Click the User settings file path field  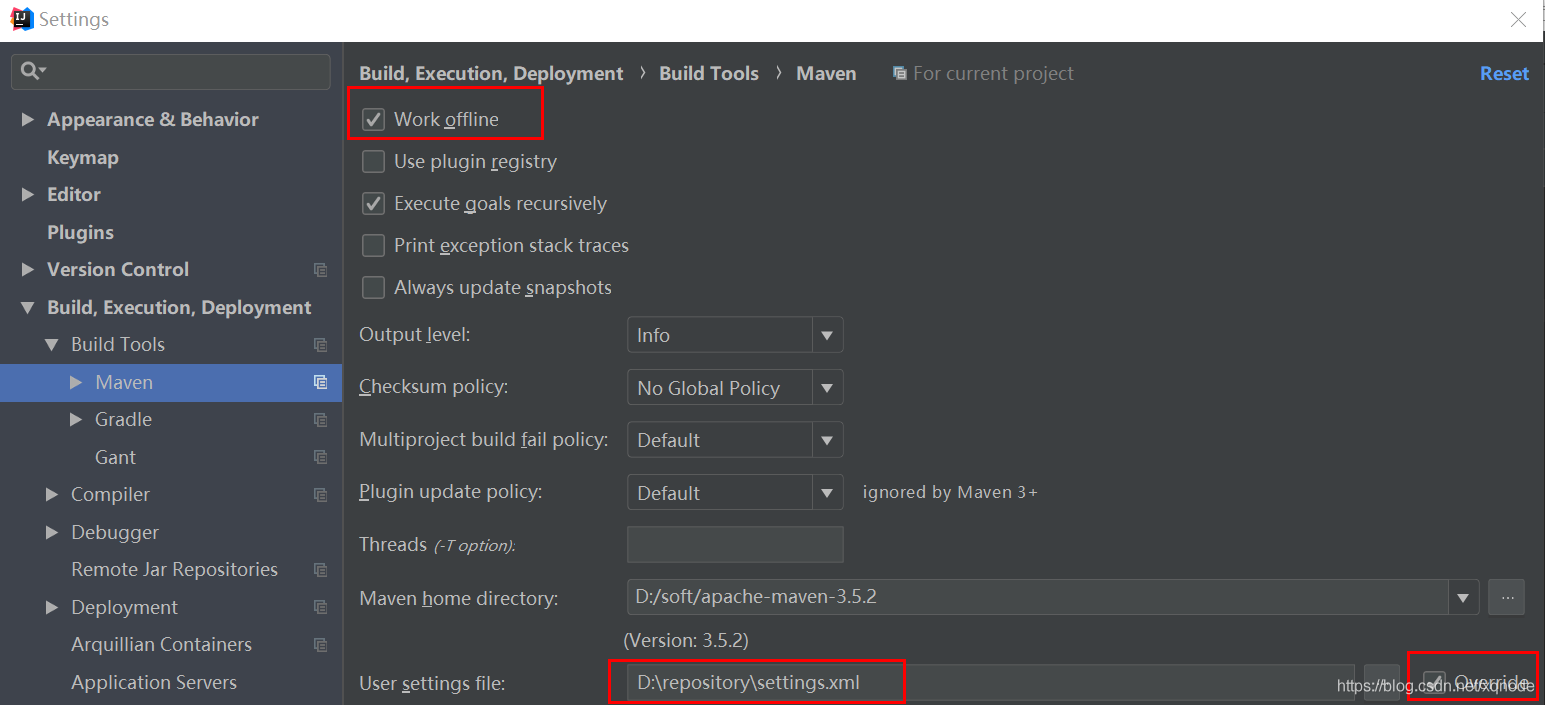(980, 683)
